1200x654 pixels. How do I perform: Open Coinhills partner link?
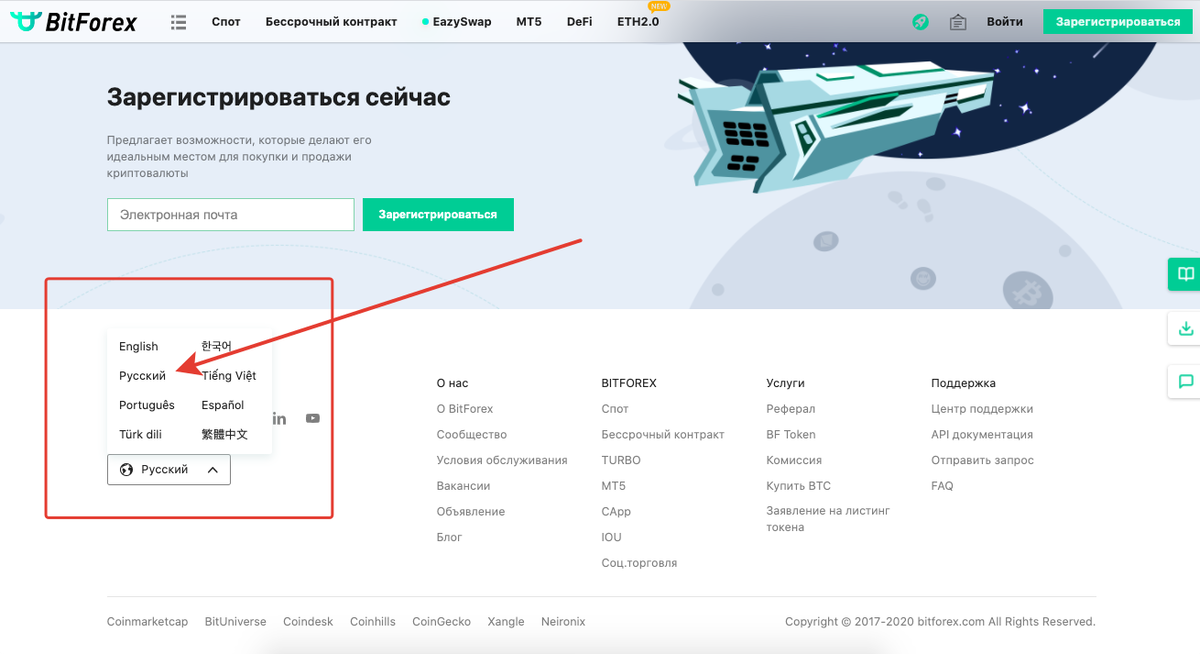click(373, 621)
